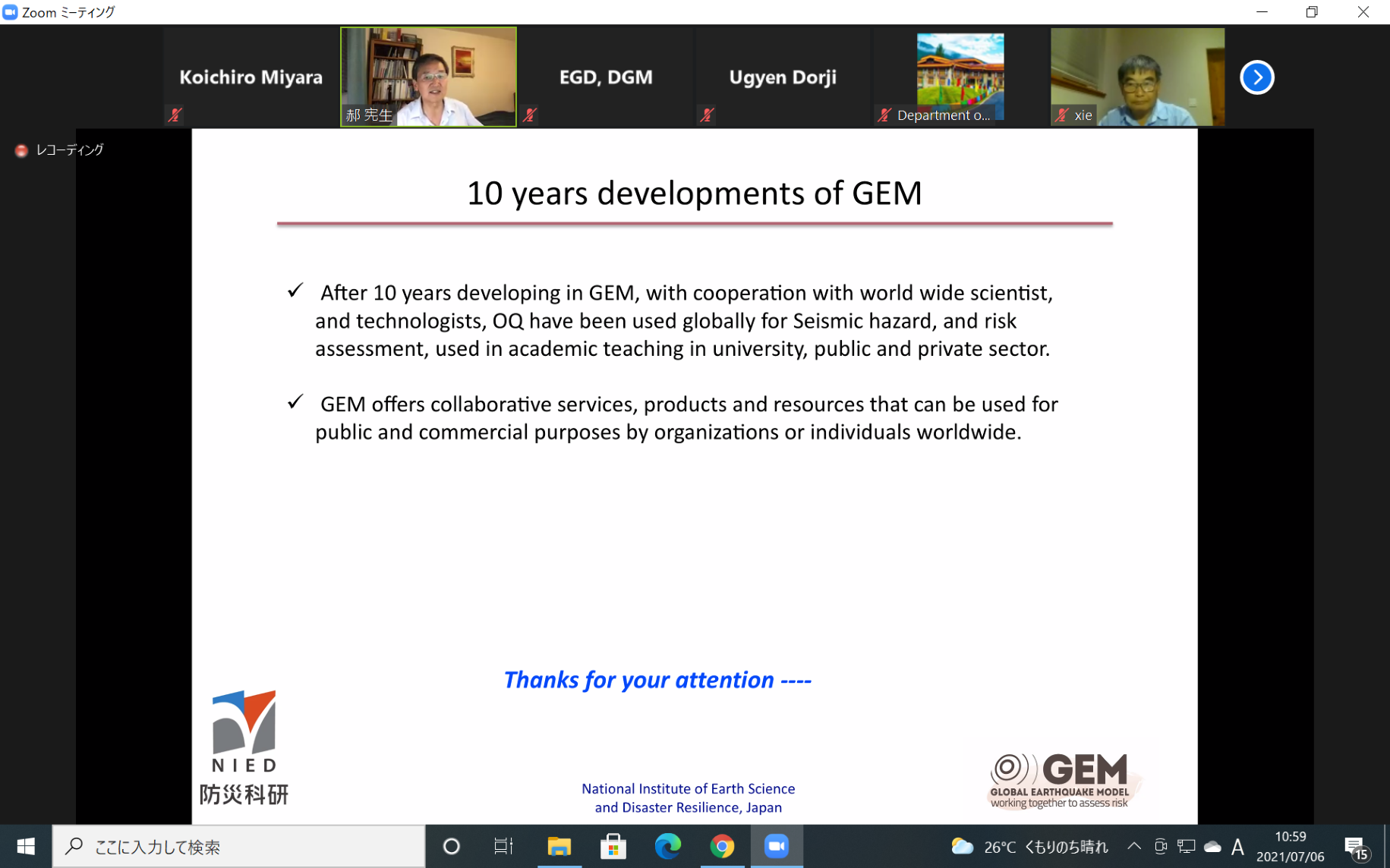This screenshot has width=1390, height=868.
Task: Show next participants with the blue arrow
Action: (1256, 77)
